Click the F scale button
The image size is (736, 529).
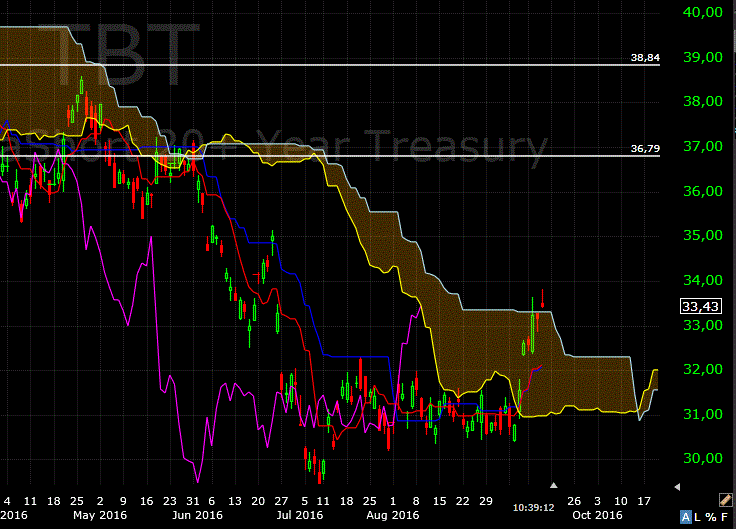coord(724,516)
